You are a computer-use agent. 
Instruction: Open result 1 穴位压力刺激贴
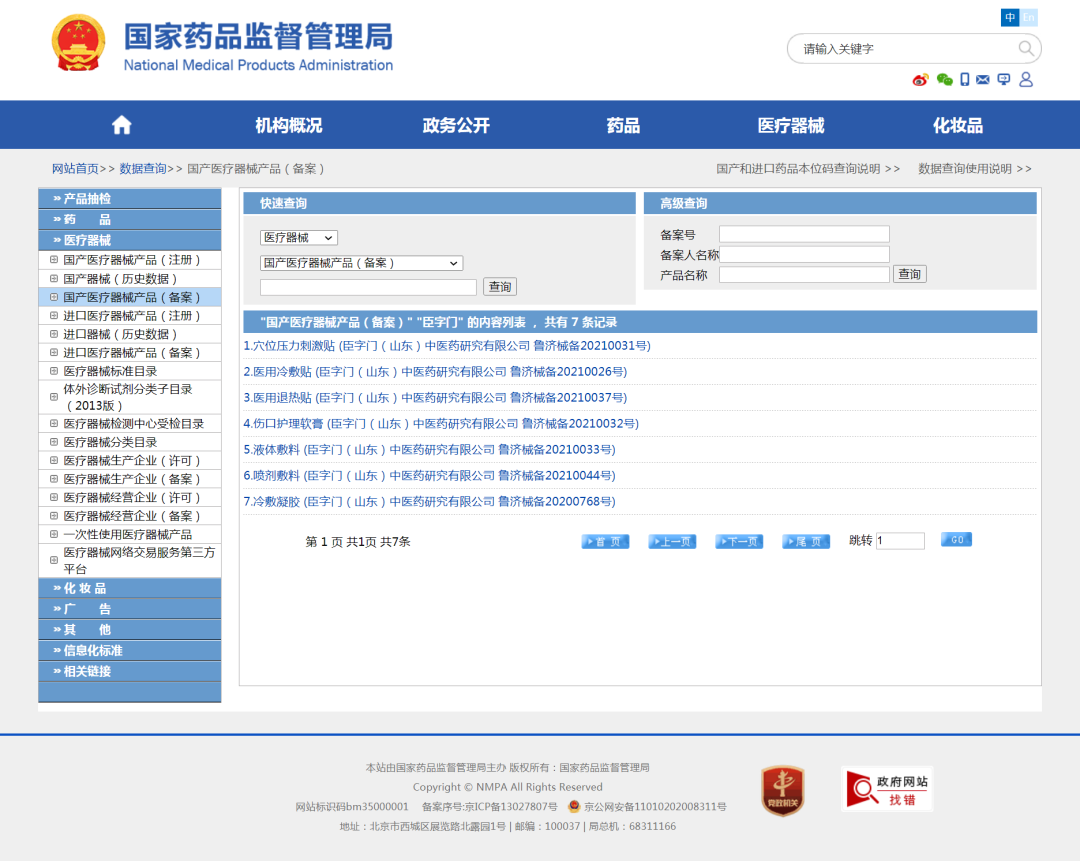pos(447,346)
